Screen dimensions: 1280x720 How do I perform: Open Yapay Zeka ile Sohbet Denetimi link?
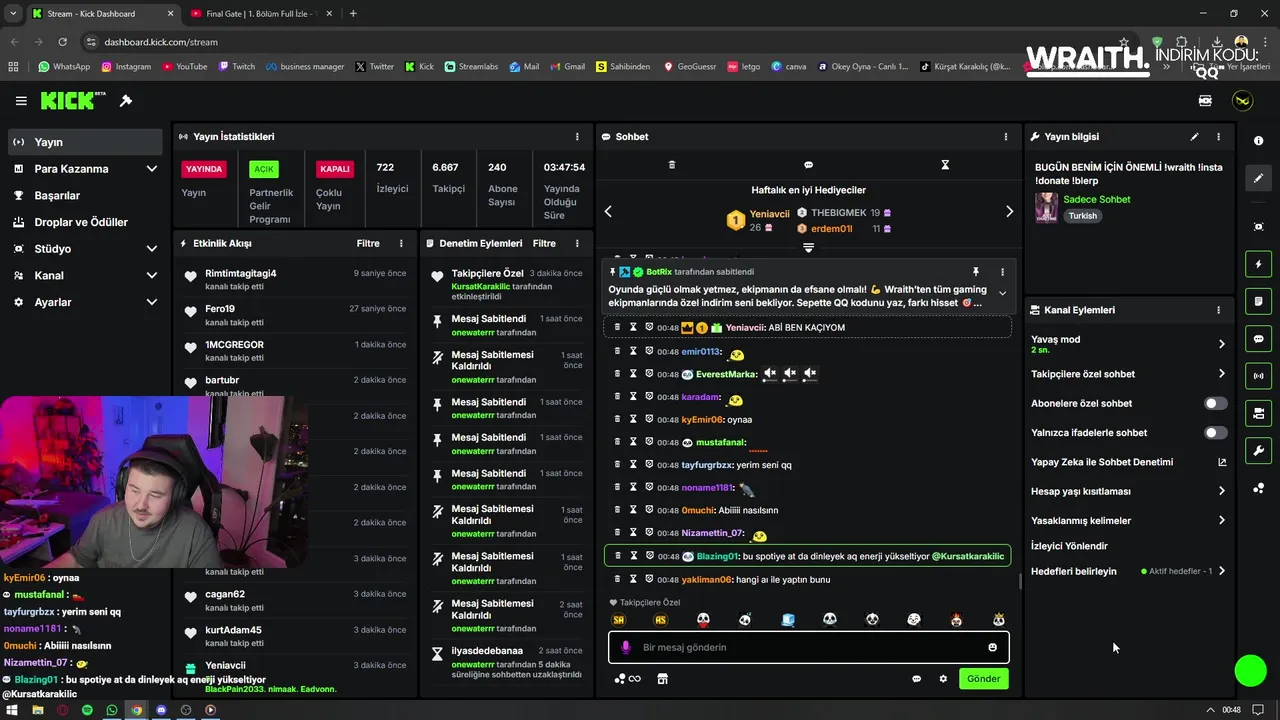tap(1128, 462)
